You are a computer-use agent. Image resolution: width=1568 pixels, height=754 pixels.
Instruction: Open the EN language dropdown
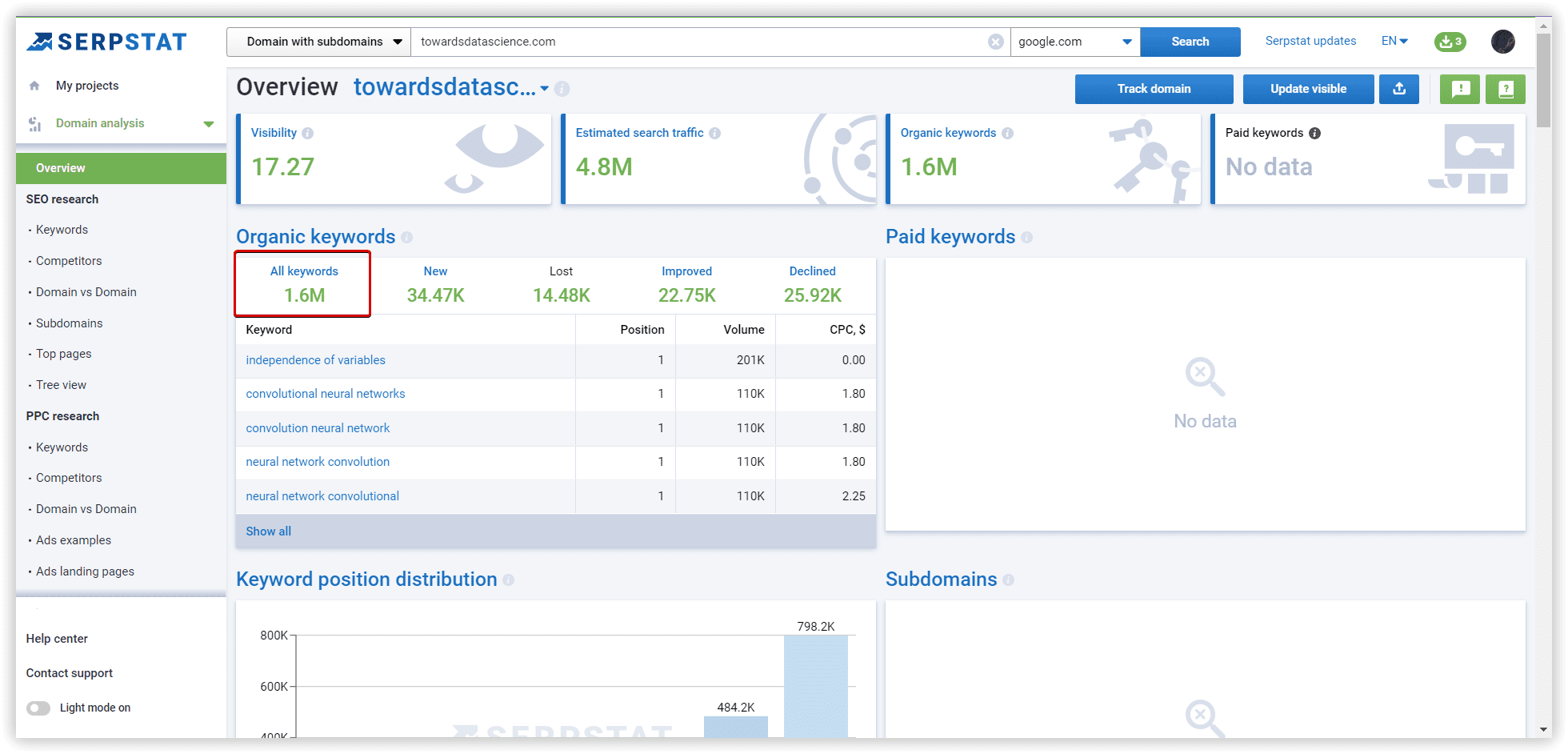[1394, 41]
